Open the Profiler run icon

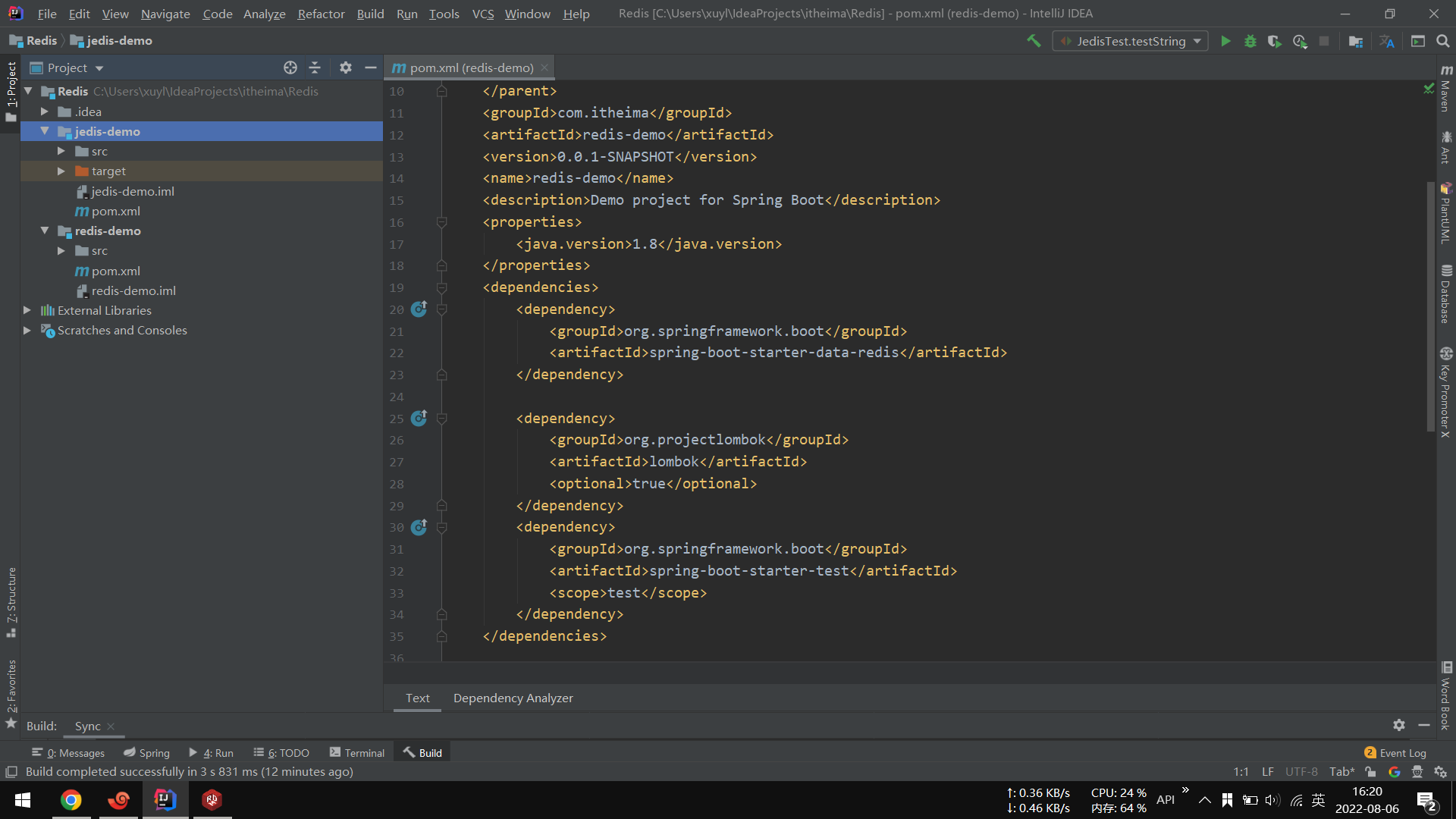pyautogui.click(x=1300, y=41)
